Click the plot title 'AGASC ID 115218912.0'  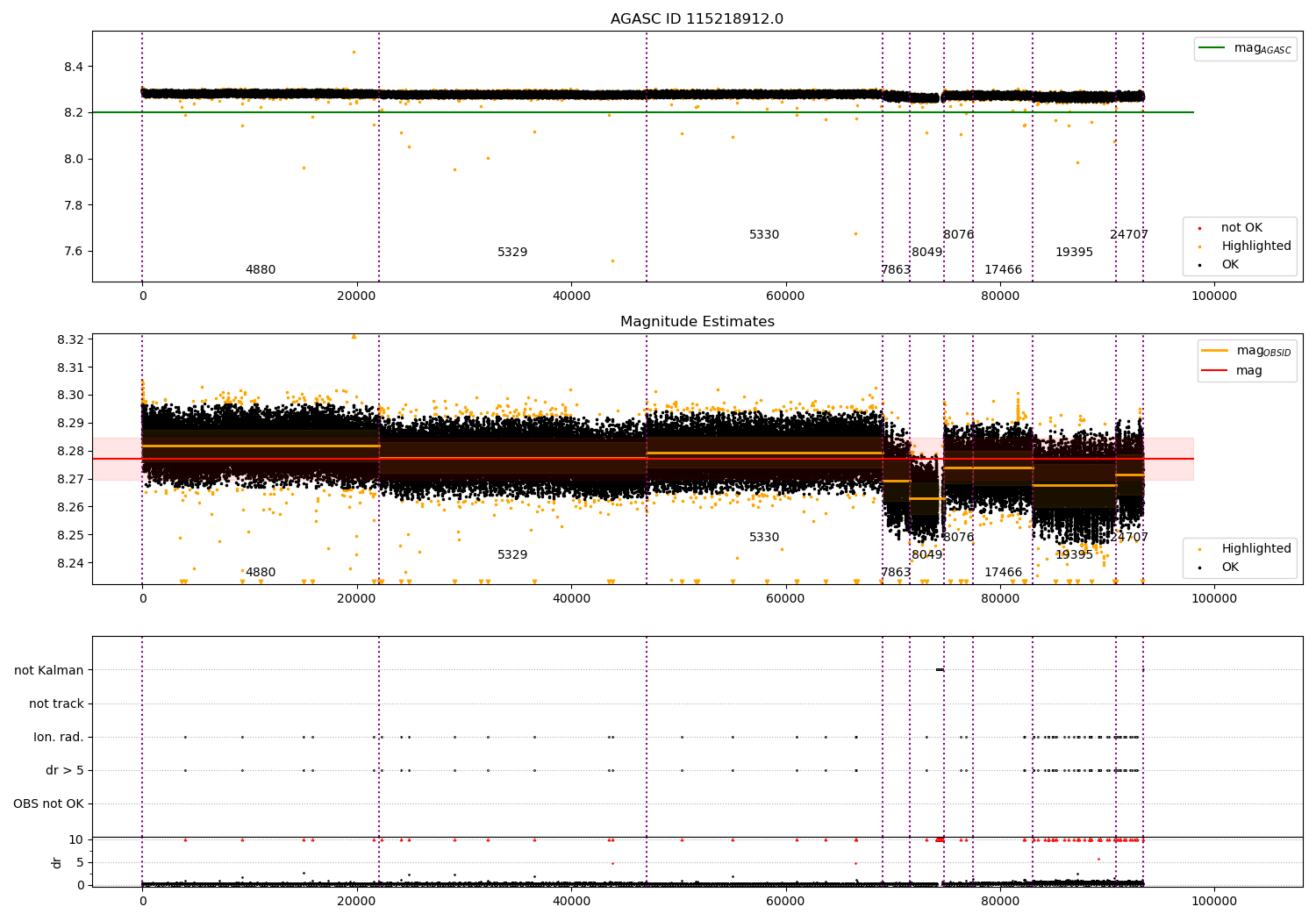tap(697, 19)
